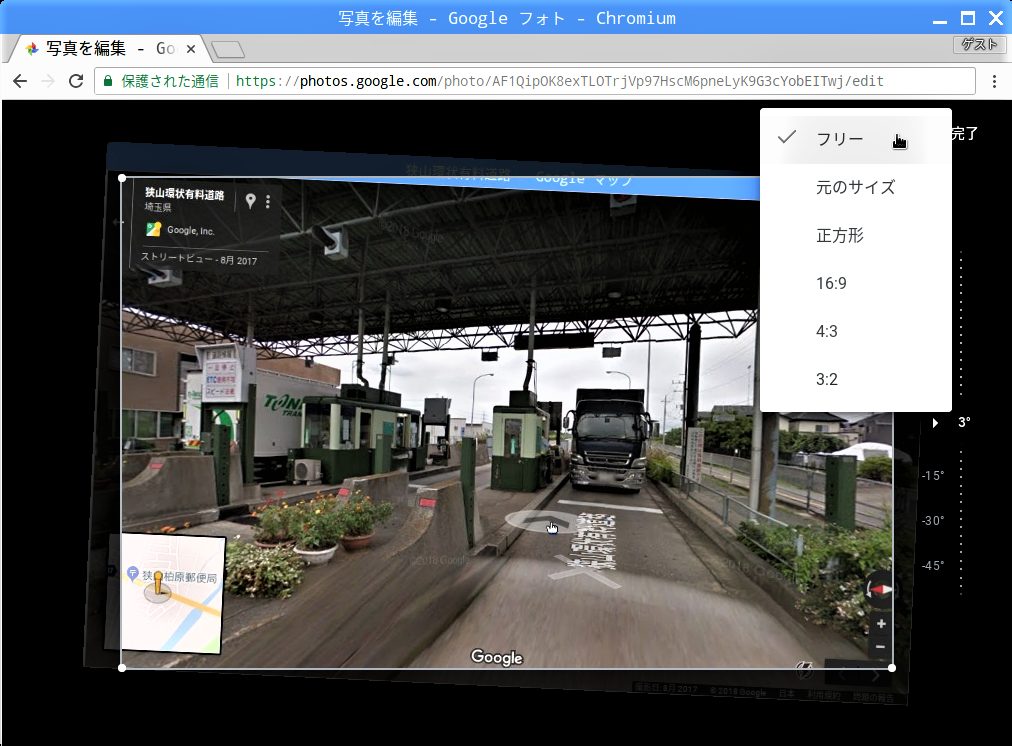Image resolution: width=1012 pixels, height=746 pixels.
Task: Click the minimap thumbnail in photo
Action: [x=173, y=593]
